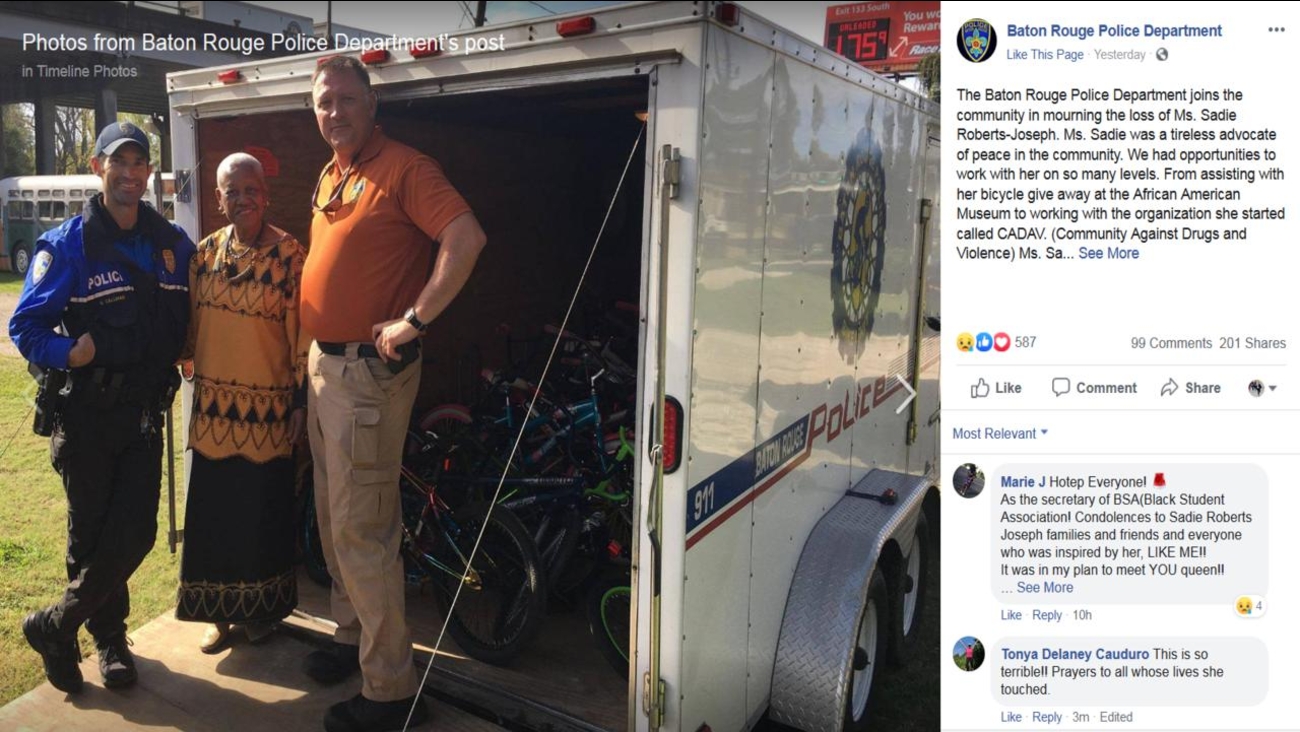Expand post text with See More

click(1108, 253)
